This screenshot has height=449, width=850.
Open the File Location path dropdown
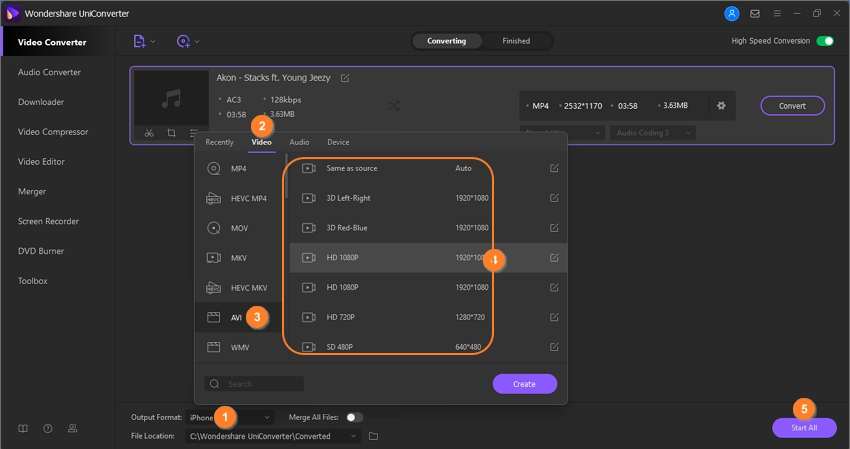click(272, 436)
